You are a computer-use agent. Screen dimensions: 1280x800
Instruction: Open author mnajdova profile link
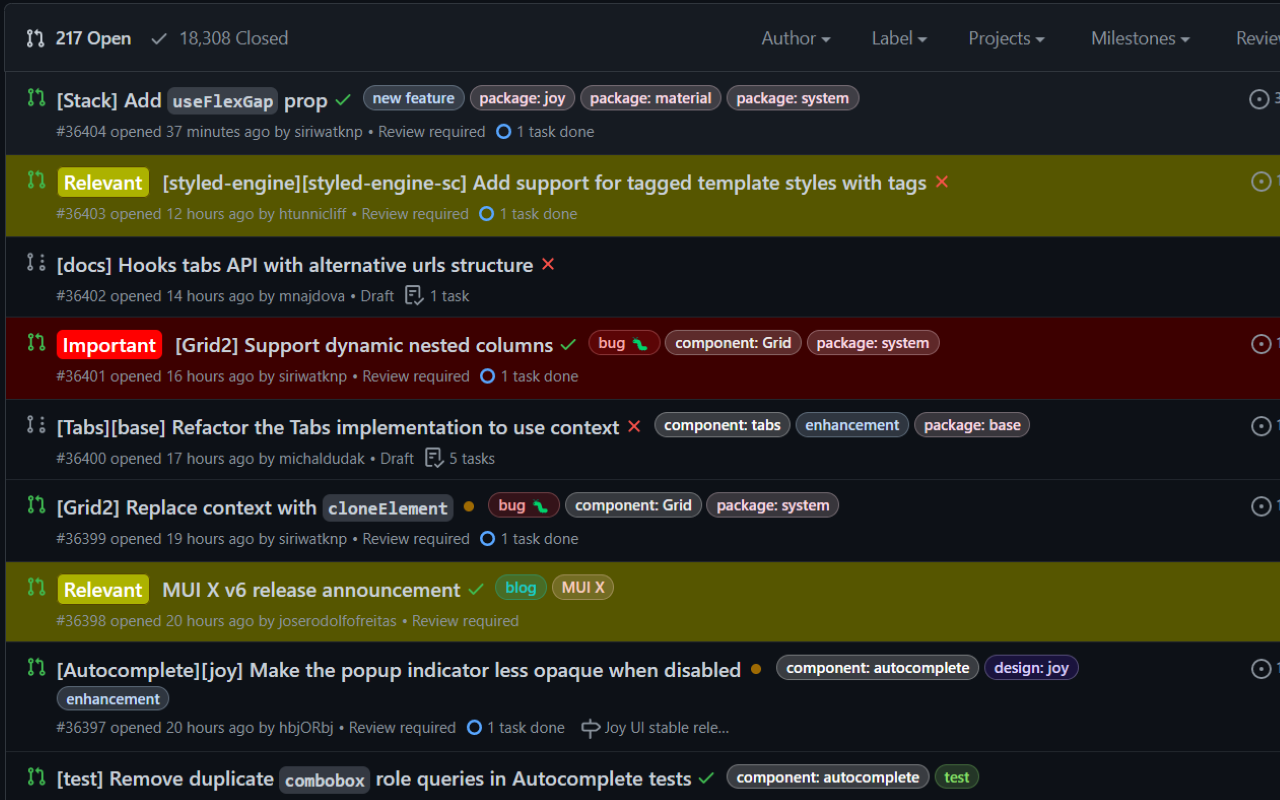tap(312, 296)
